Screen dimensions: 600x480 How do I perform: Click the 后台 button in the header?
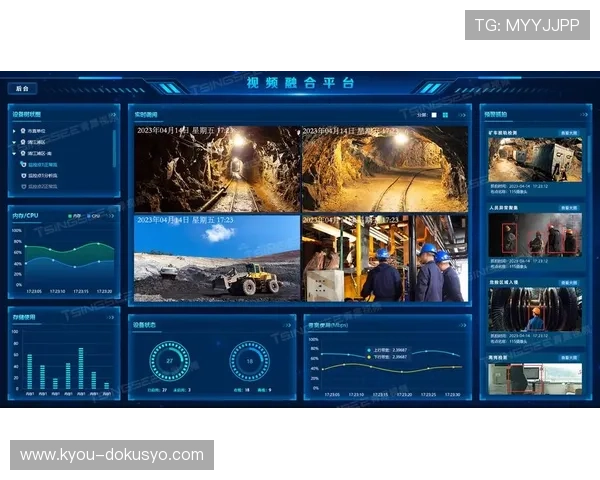[x=22, y=88]
